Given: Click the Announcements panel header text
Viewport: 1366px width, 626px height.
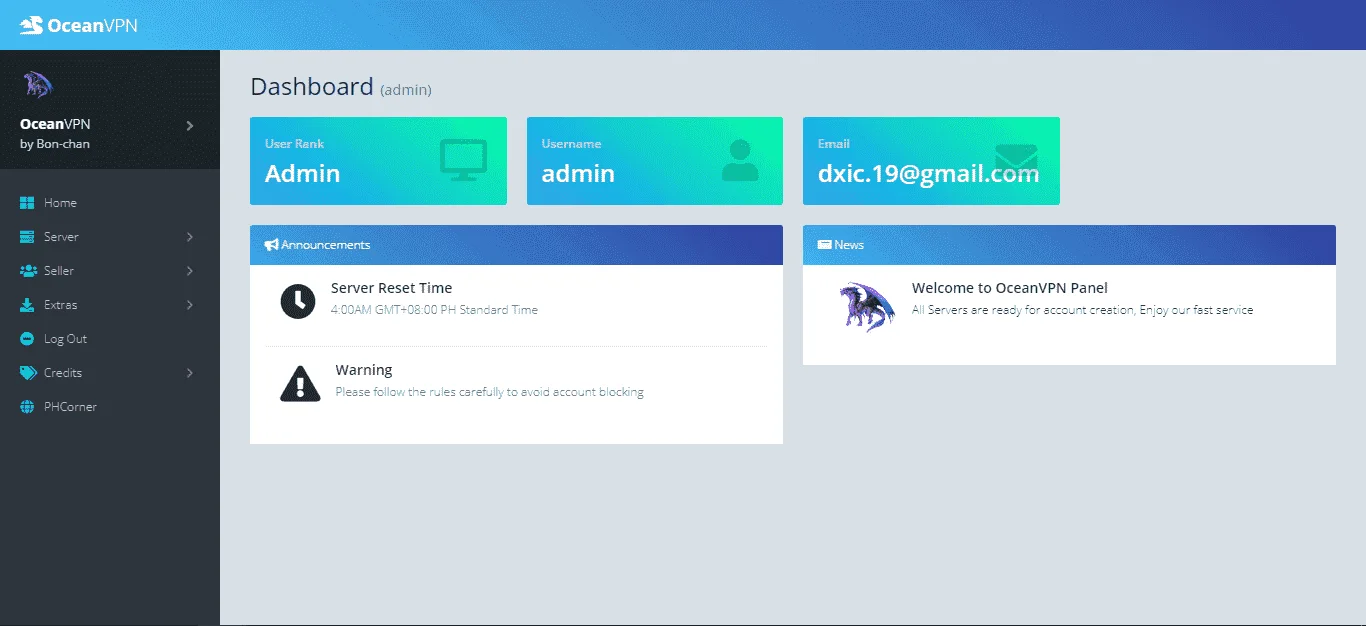Looking at the screenshot, I should pyautogui.click(x=326, y=245).
